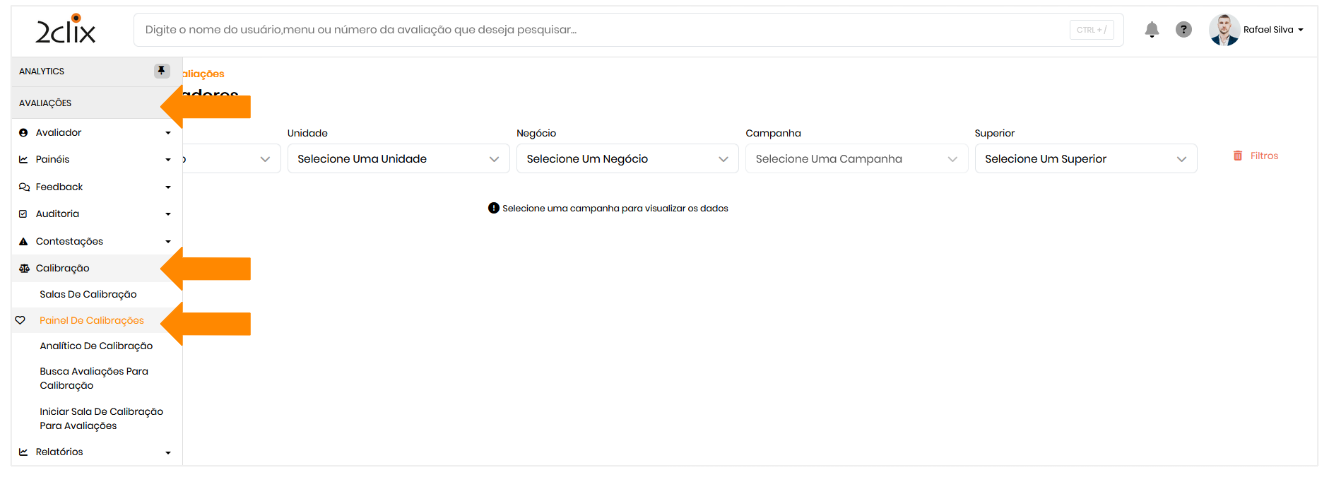The width and height of the screenshot is (1328, 477).
Task: Click the sidebar pin icon
Action: (162, 71)
